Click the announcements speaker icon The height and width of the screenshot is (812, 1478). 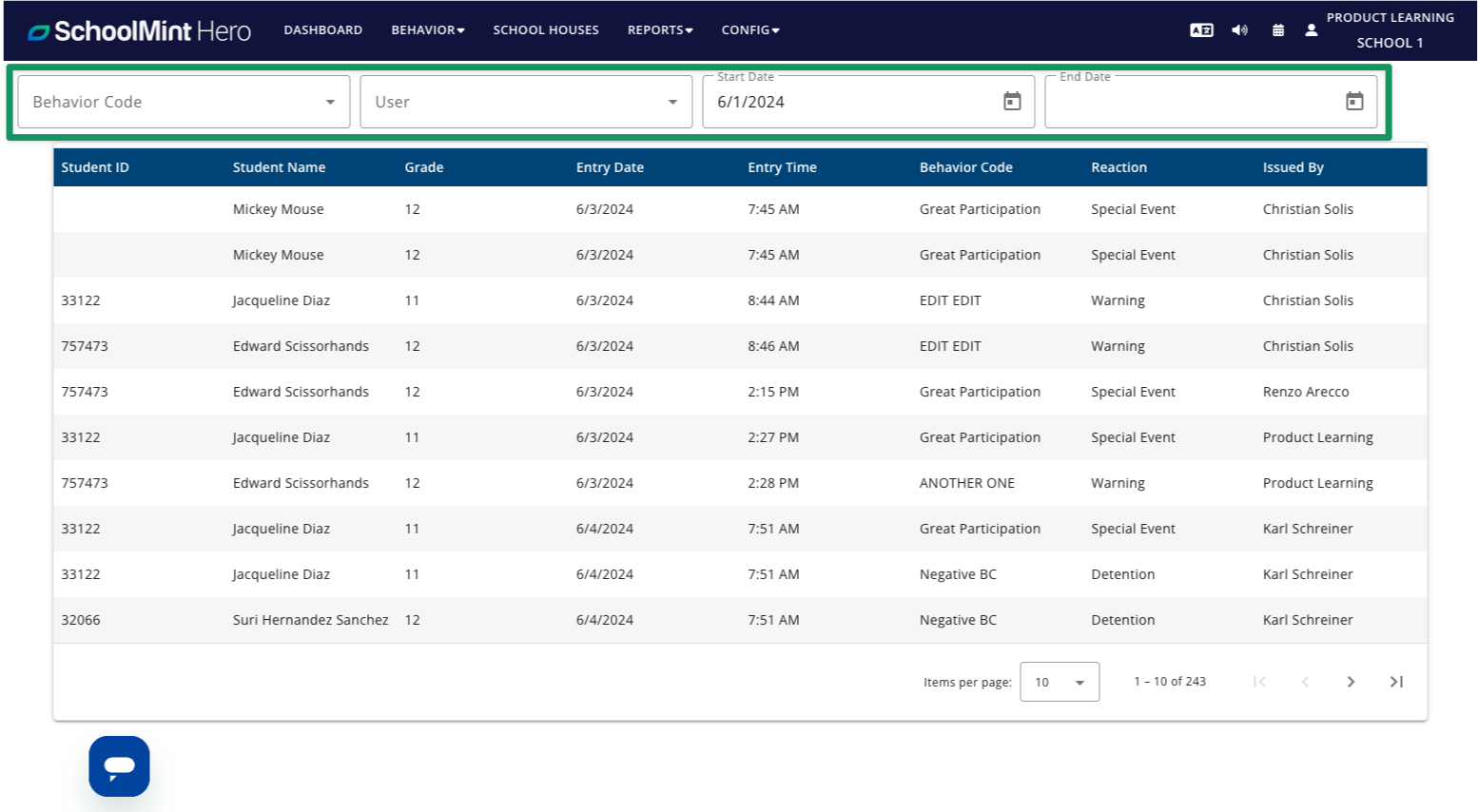pos(1239,30)
